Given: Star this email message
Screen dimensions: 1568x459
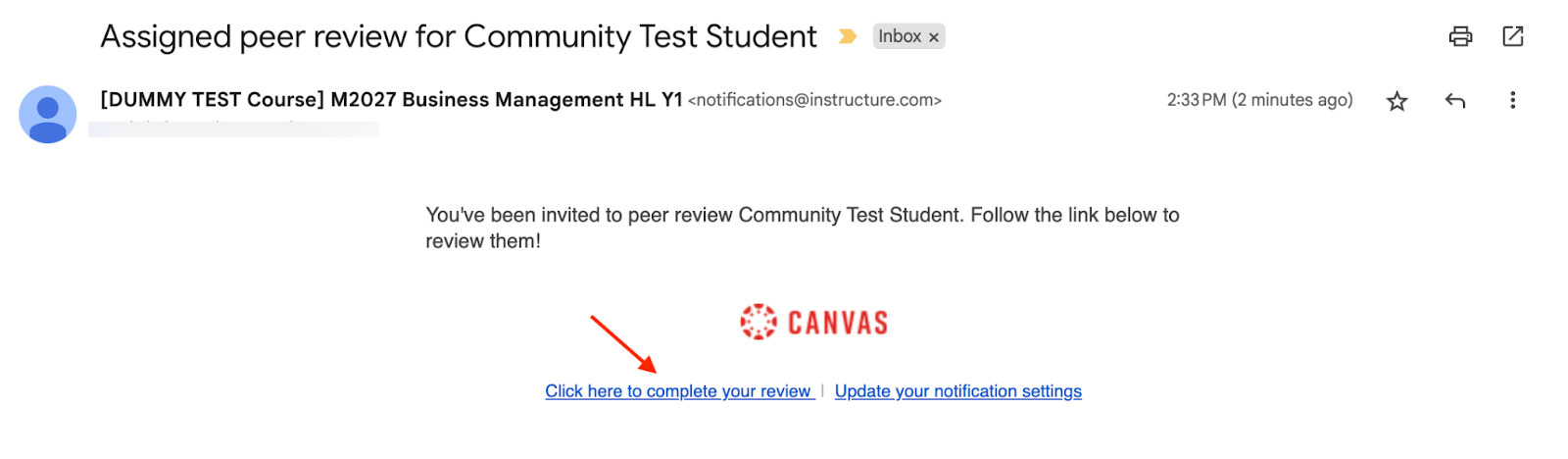Looking at the screenshot, I should [x=1396, y=101].
